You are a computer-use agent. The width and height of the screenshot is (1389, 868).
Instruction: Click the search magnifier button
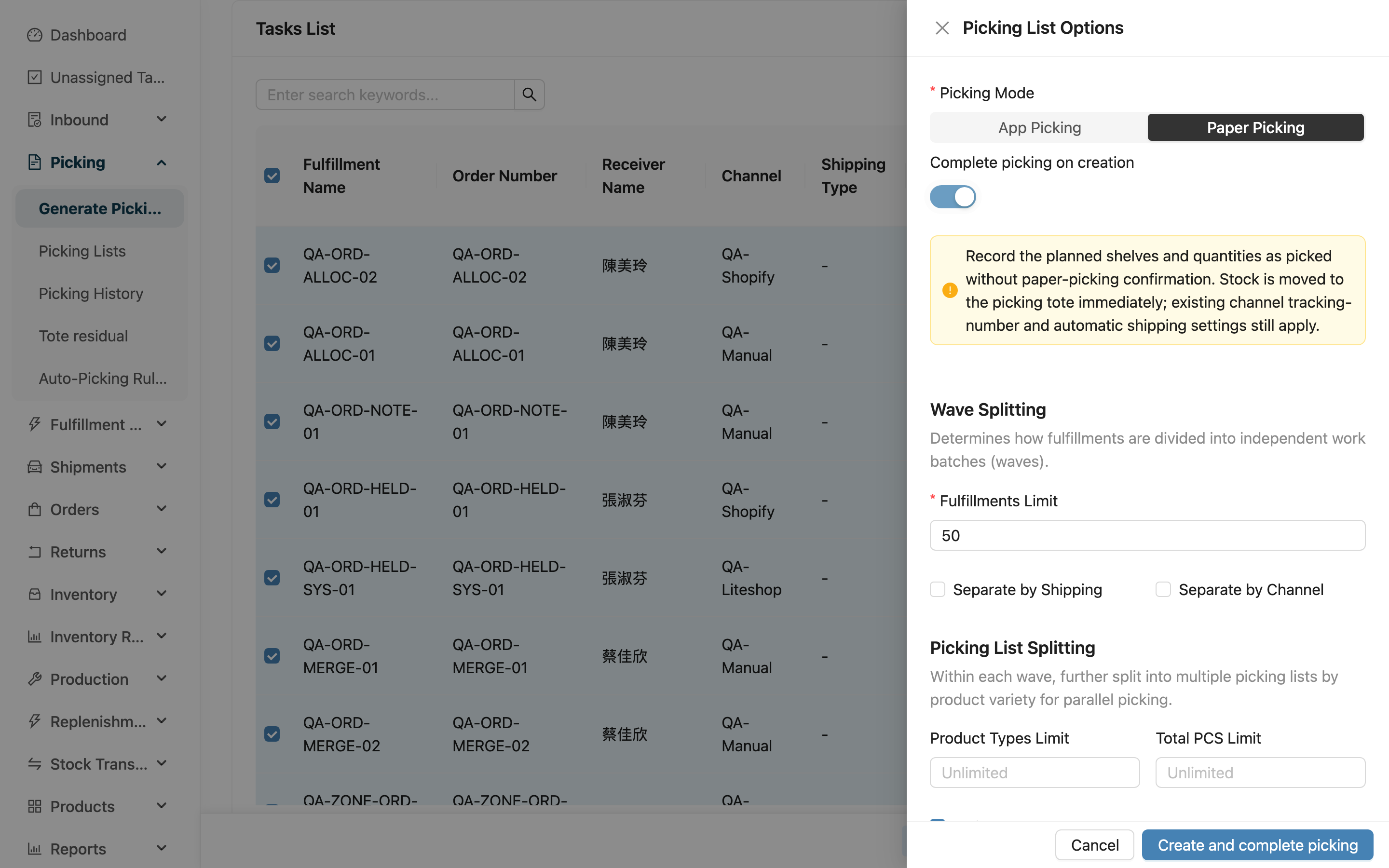click(529, 95)
